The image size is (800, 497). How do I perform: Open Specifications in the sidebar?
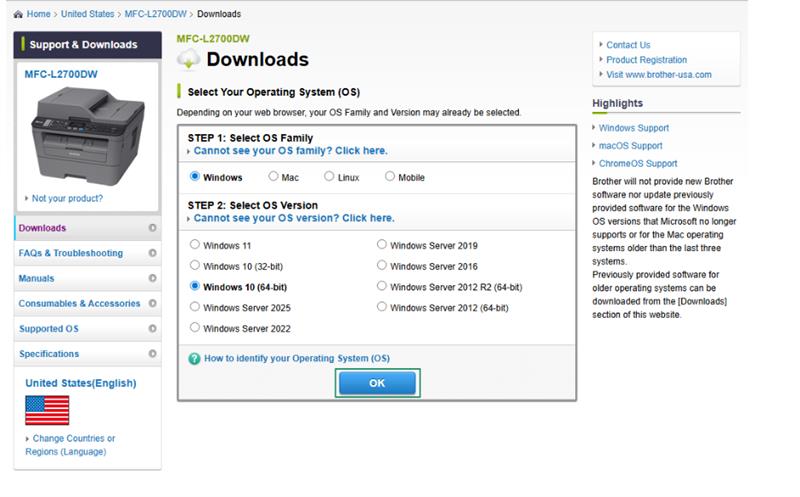88,354
